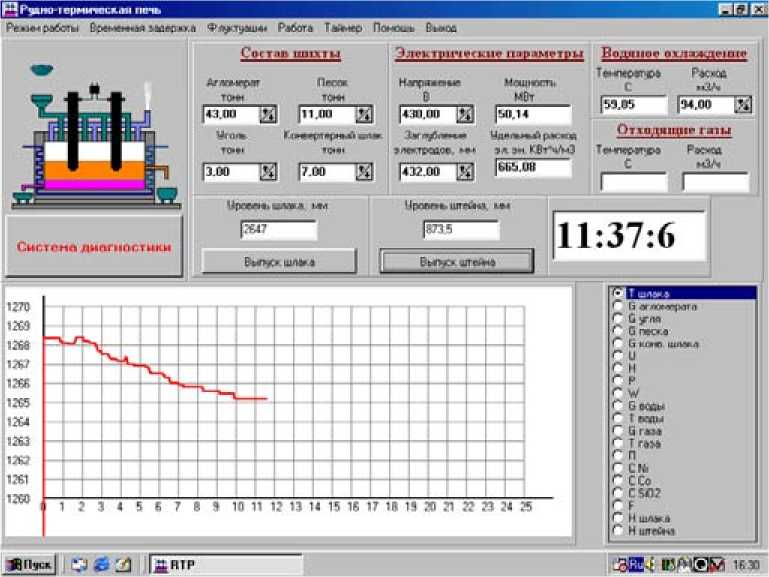Click the Пуск start button

(x=28, y=564)
